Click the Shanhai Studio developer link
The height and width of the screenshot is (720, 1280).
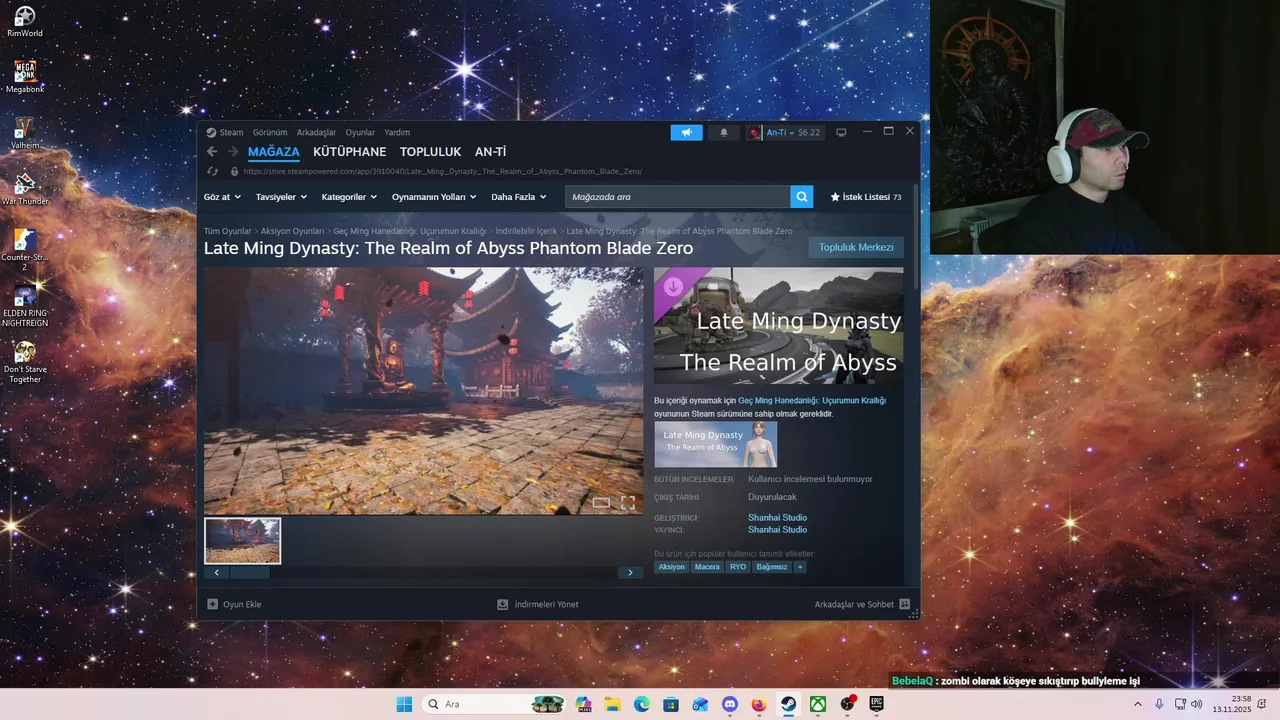777,518
